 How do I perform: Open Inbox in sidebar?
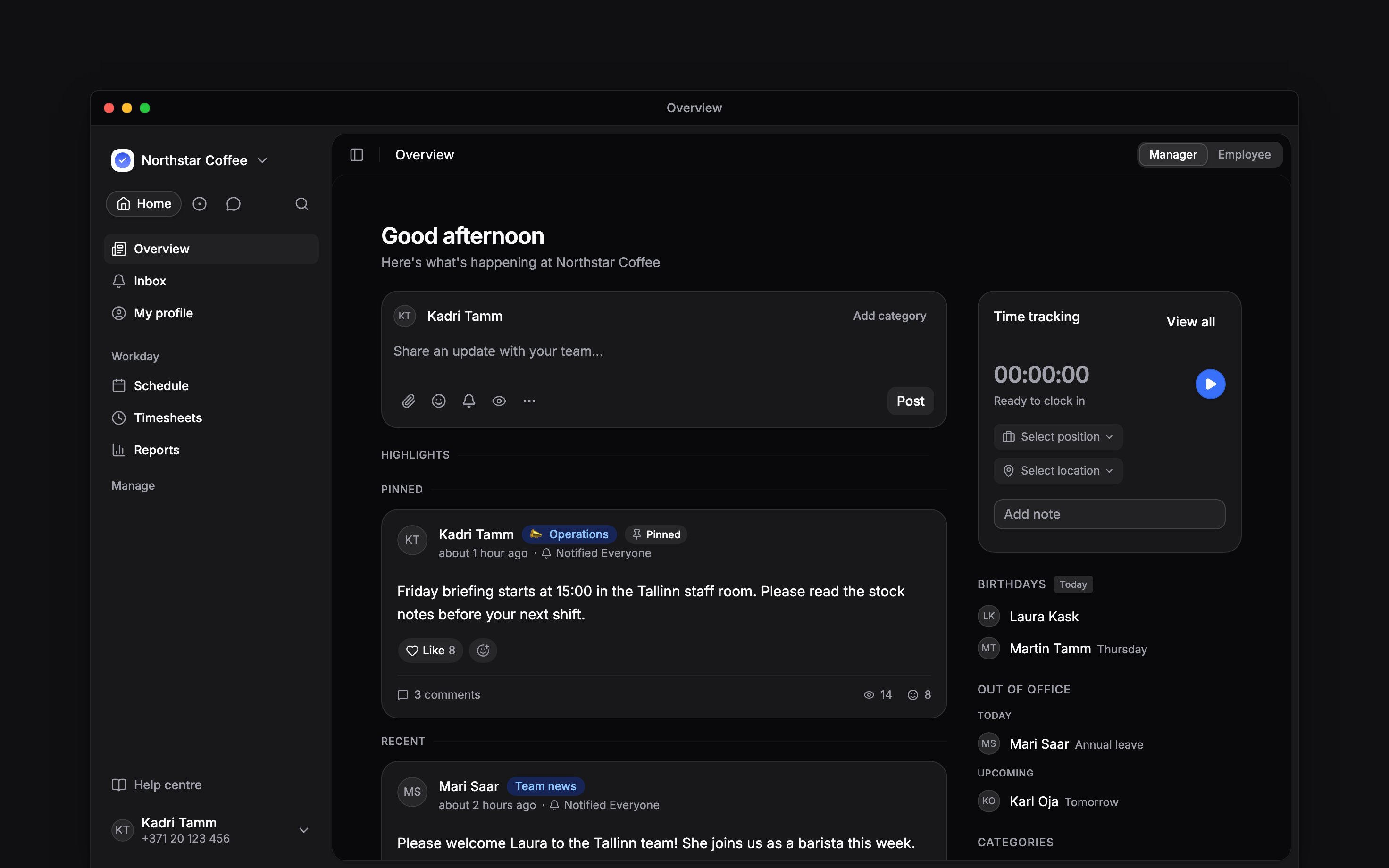[211, 281]
